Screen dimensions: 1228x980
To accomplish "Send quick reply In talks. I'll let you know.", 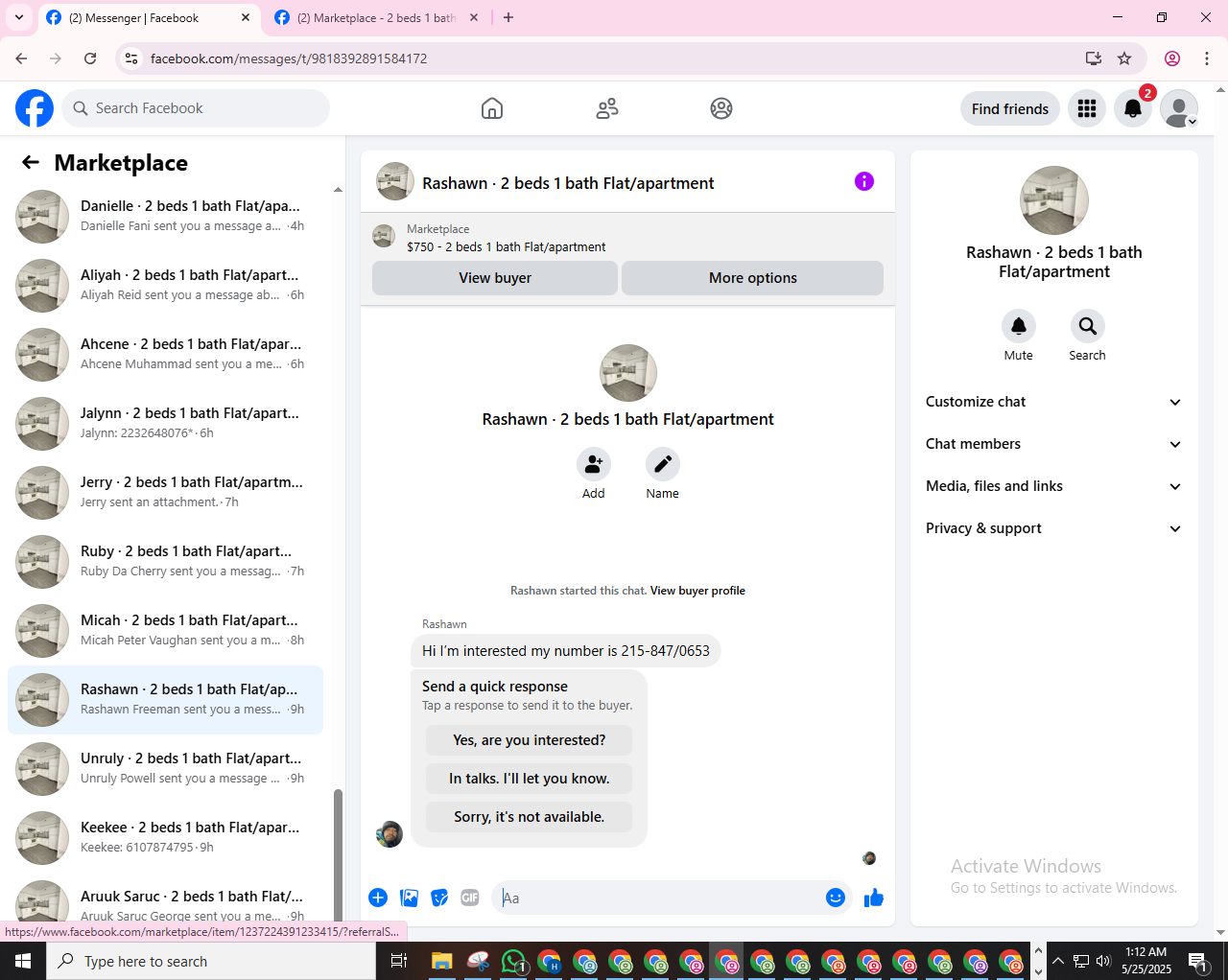I will [529, 779].
